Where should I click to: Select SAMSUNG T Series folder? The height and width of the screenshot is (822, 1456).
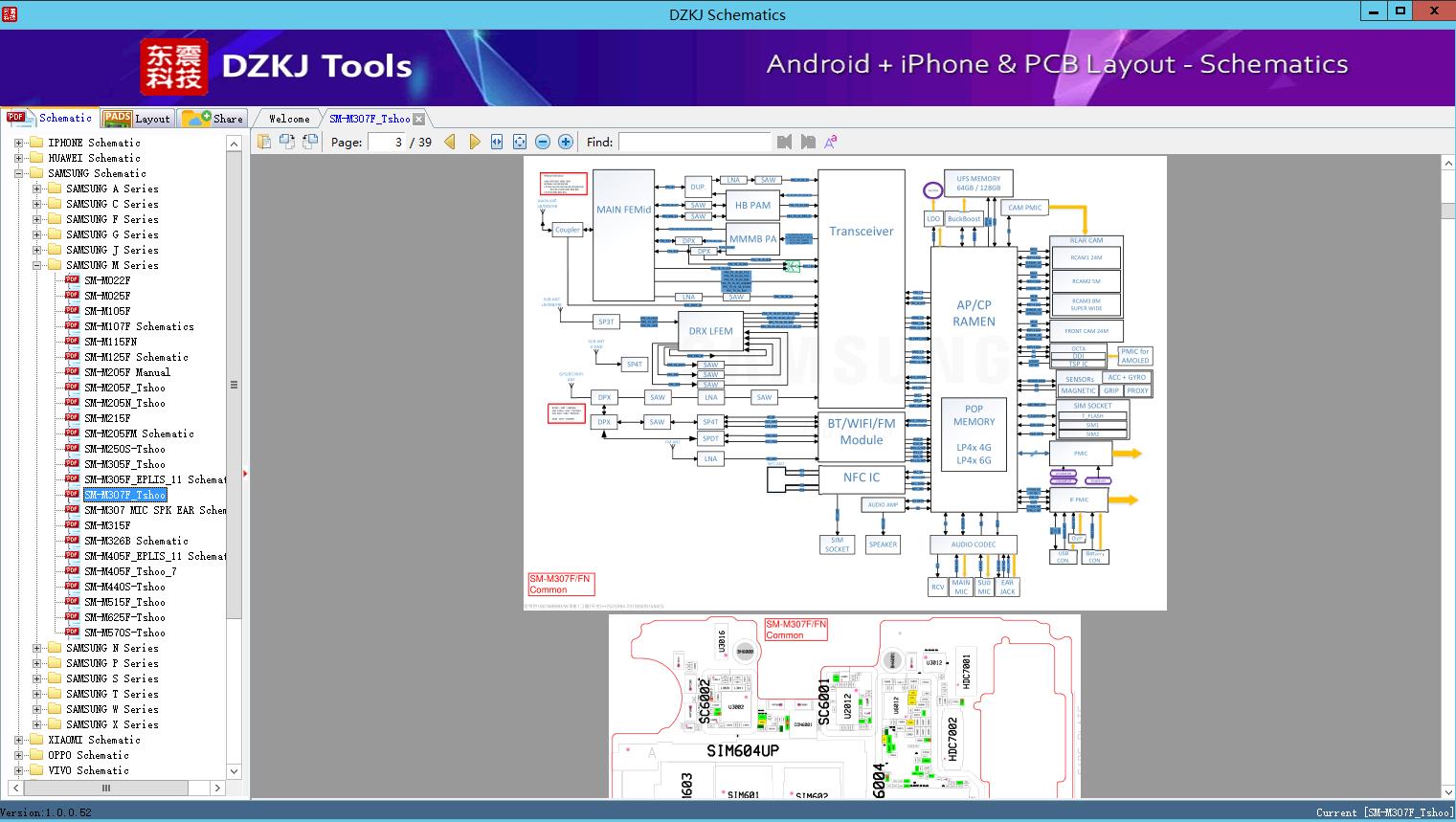[112, 694]
